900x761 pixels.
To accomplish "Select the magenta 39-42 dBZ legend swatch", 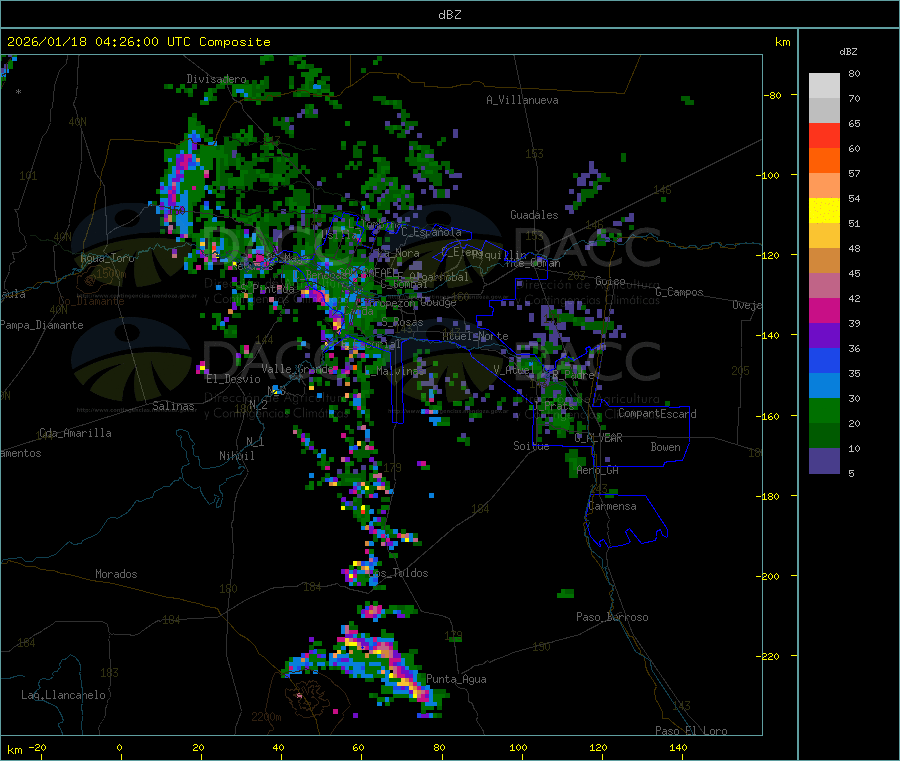I will click(x=824, y=310).
